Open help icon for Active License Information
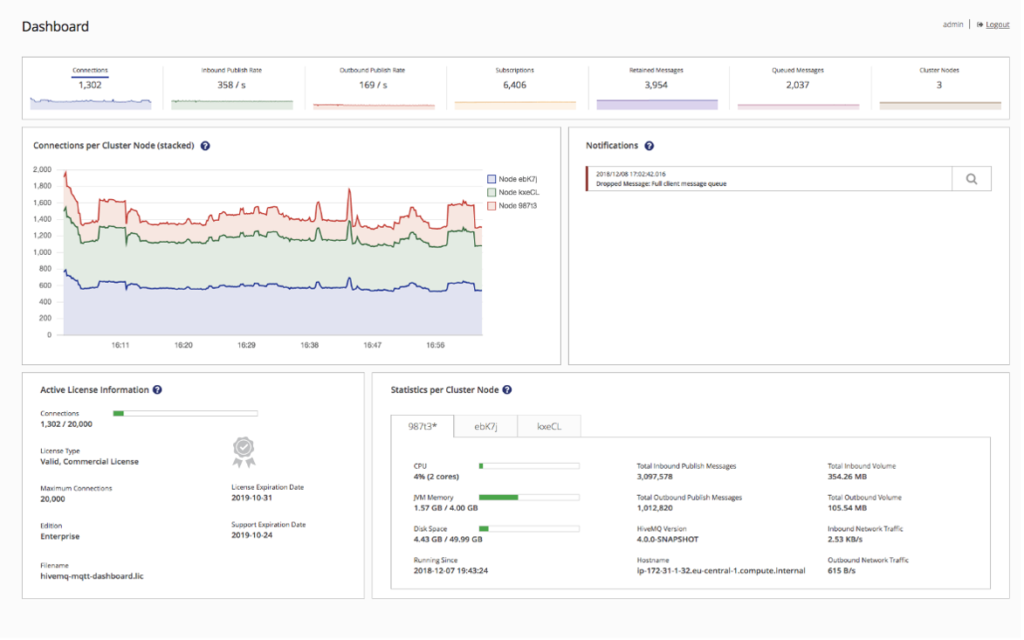This screenshot has width=1024, height=640. click(157, 390)
